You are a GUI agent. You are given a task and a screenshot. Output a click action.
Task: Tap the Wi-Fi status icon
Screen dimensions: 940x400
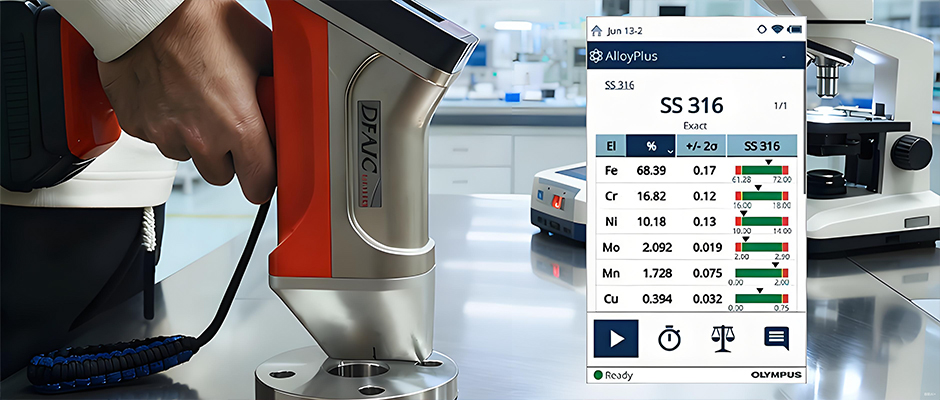pyautogui.click(x=777, y=29)
